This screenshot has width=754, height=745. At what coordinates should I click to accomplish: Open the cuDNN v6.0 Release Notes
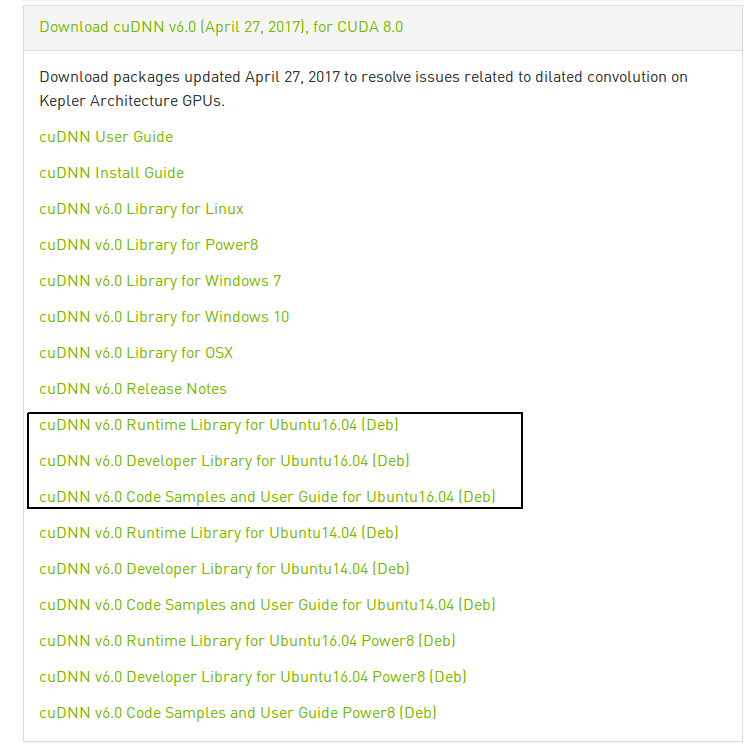click(x=133, y=389)
